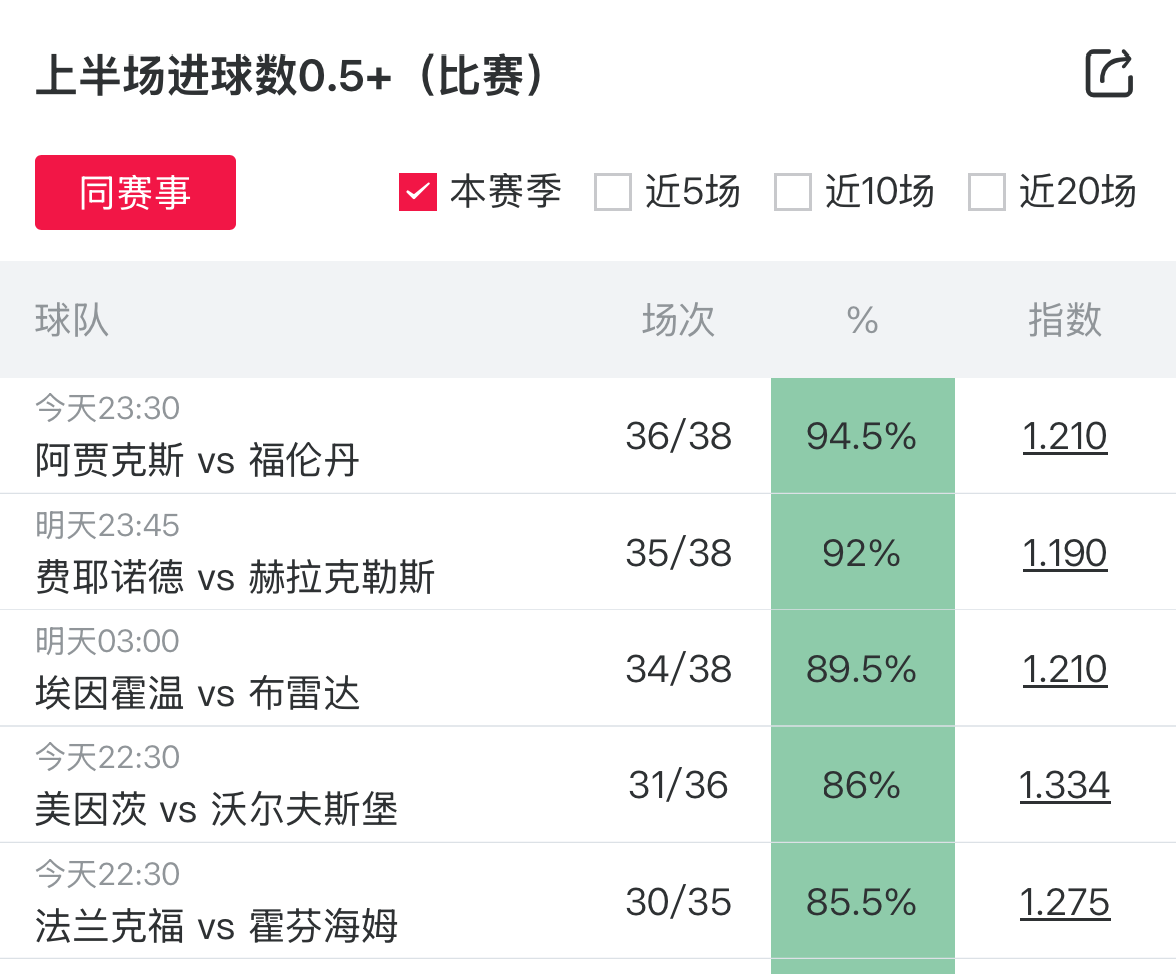Uncheck the 本赛季 checkbox

coord(418,192)
